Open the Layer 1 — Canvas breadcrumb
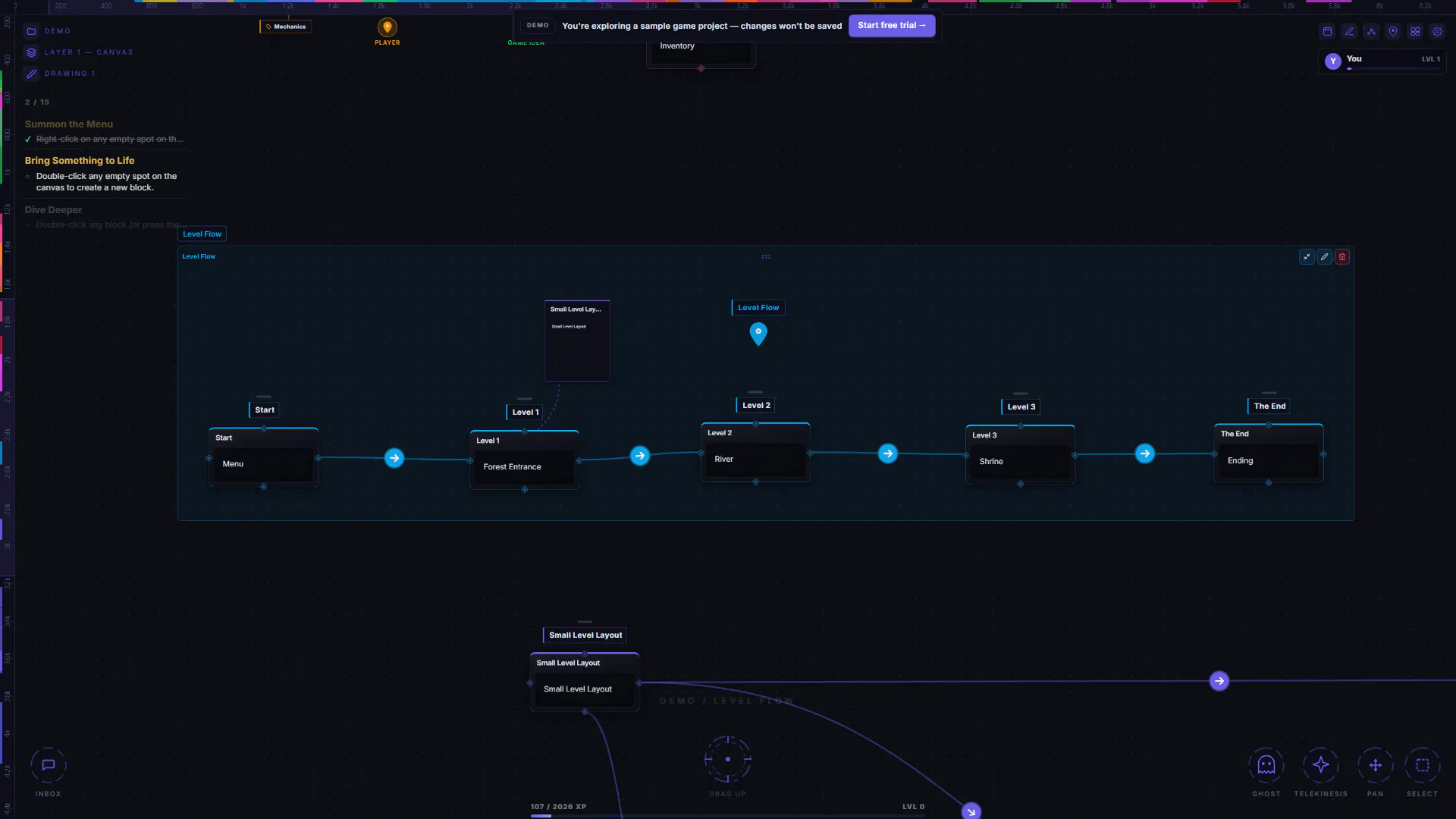This screenshot has height=819, width=1456. (x=89, y=52)
